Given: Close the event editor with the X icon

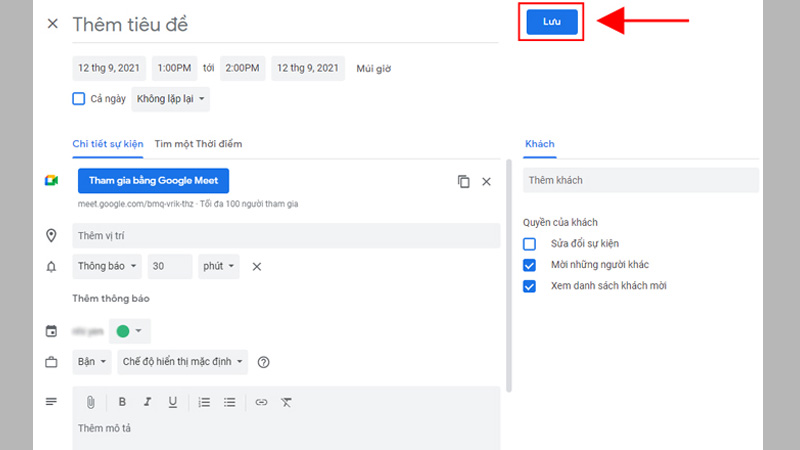Looking at the screenshot, I should [53, 23].
